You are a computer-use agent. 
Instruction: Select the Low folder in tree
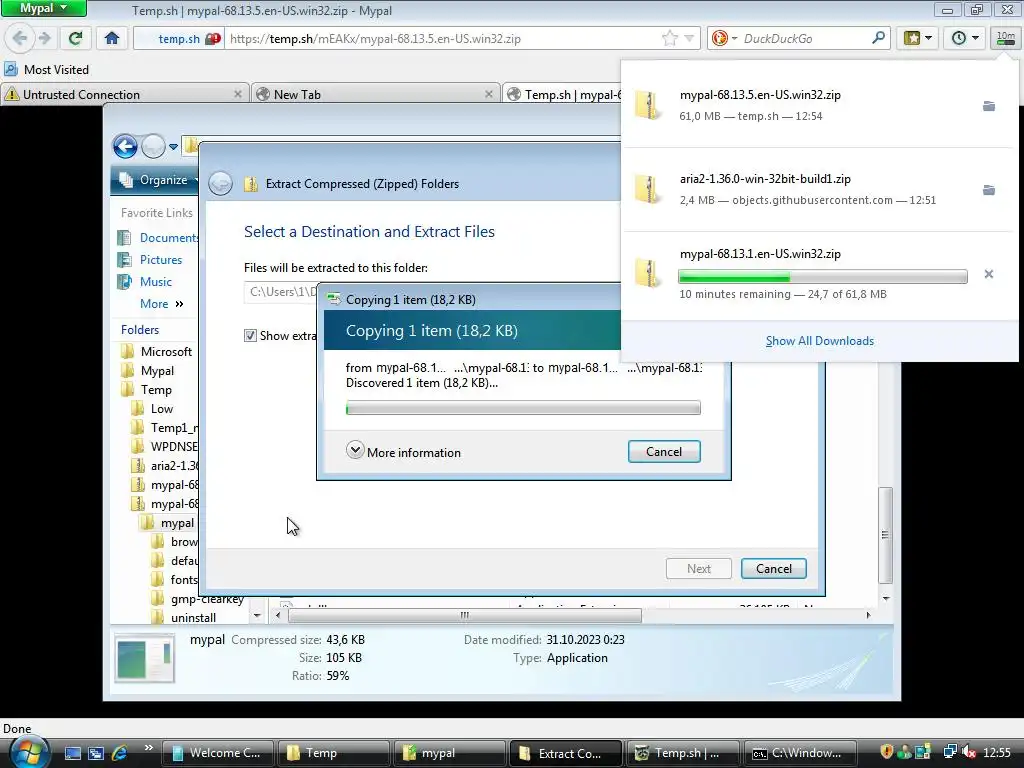pyautogui.click(x=152, y=409)
